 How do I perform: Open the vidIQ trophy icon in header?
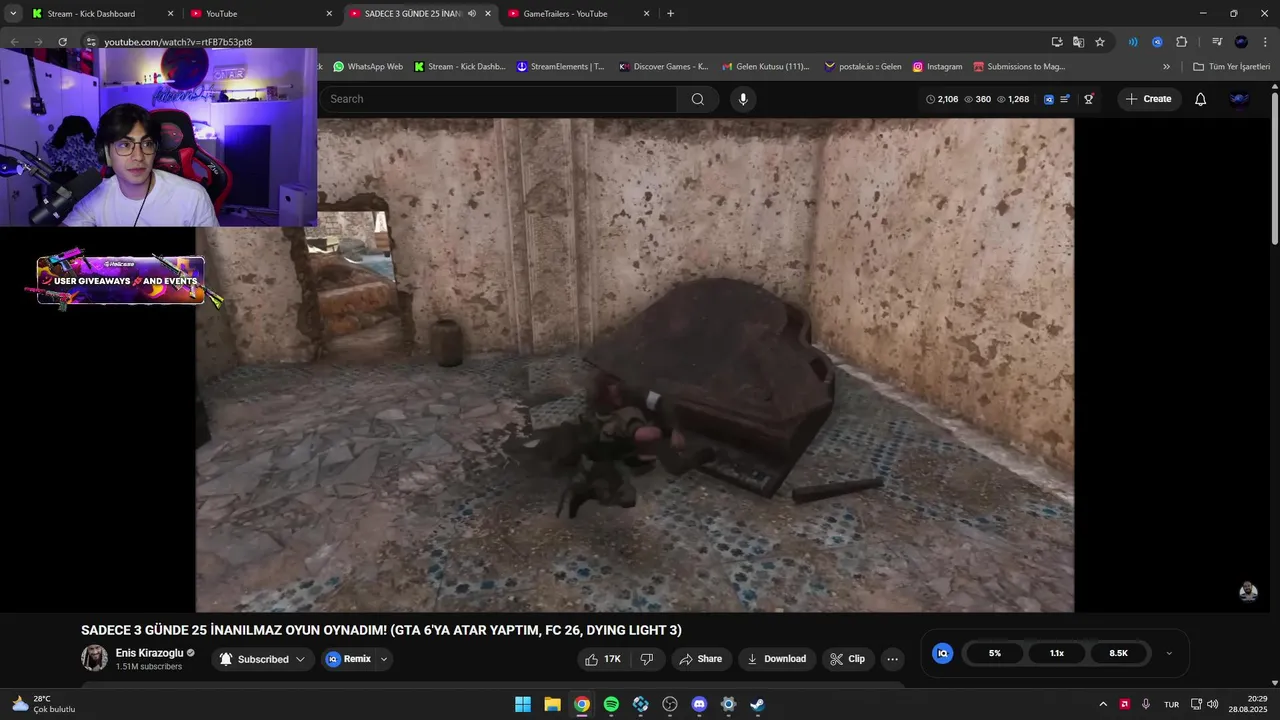point(1088,99)
